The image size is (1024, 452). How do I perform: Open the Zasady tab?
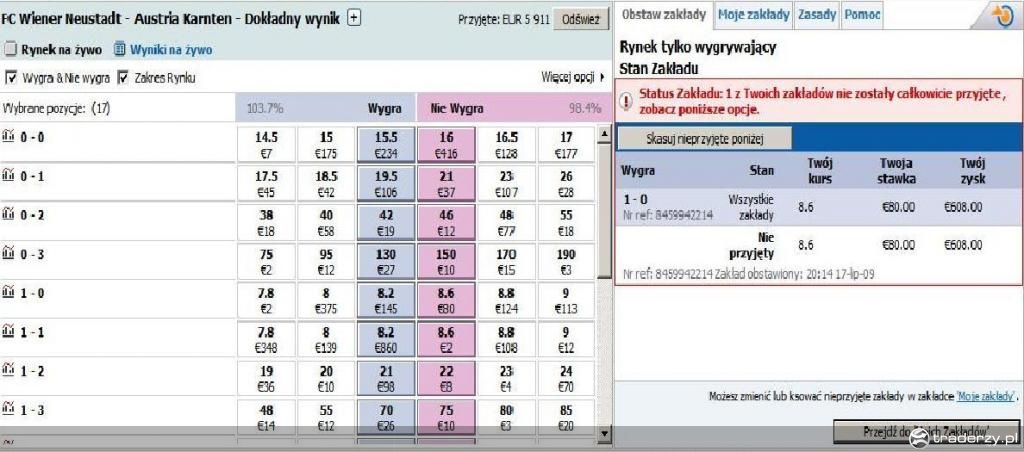816,14
